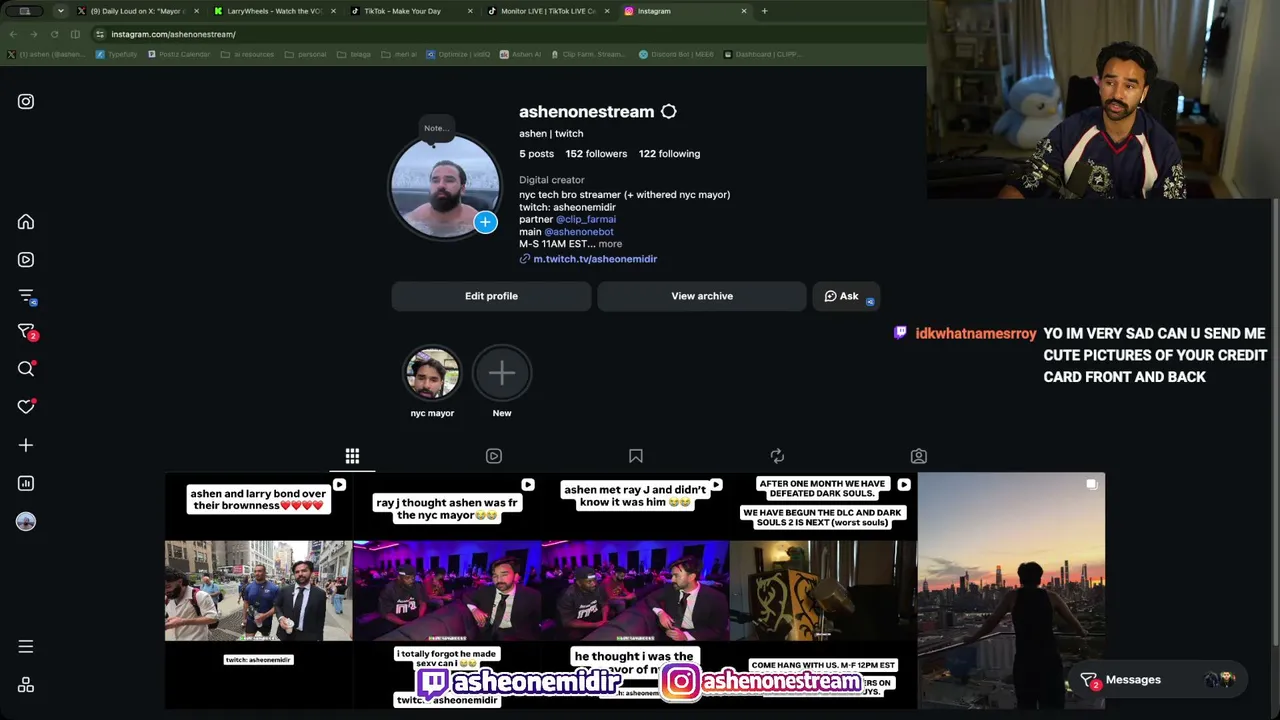Open the Messages floating button
The width and height of the screenshot is (1280, 720).
[1157, 680]
